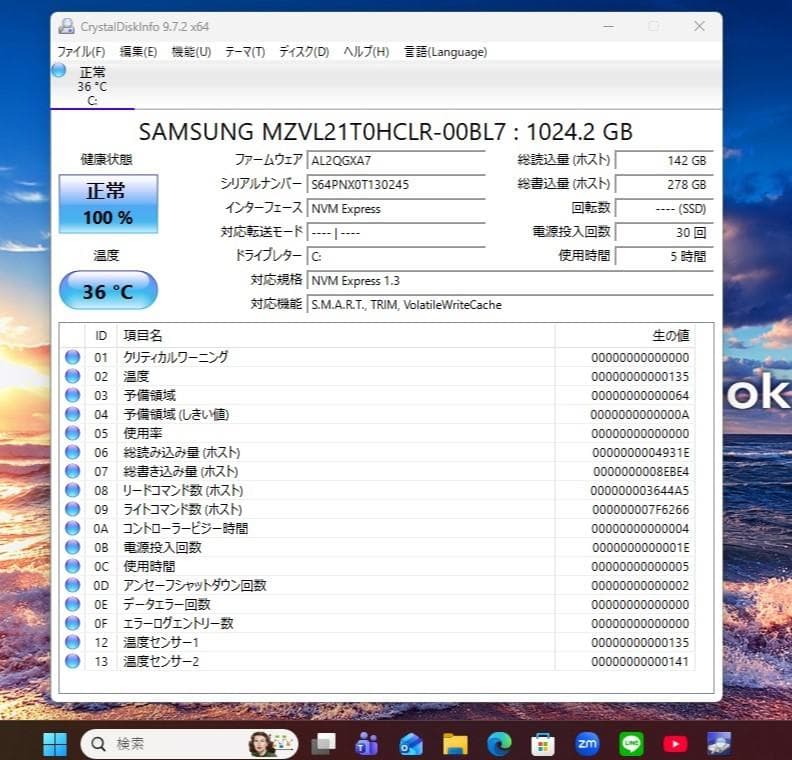Click the 36 °C temperature button
This screenshot has height=760, width=792.
click(108, 290)
